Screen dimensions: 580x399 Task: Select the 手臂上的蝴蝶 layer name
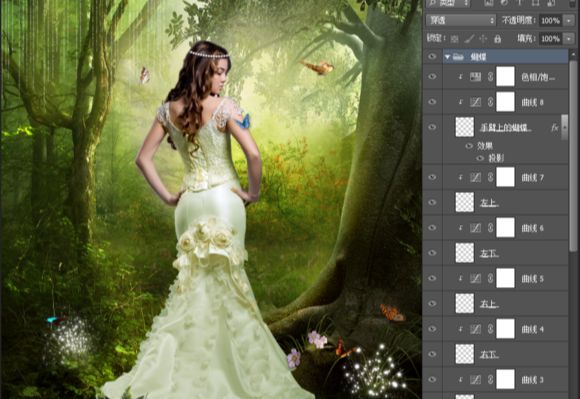pyautogui.click(x=506, y=128)
